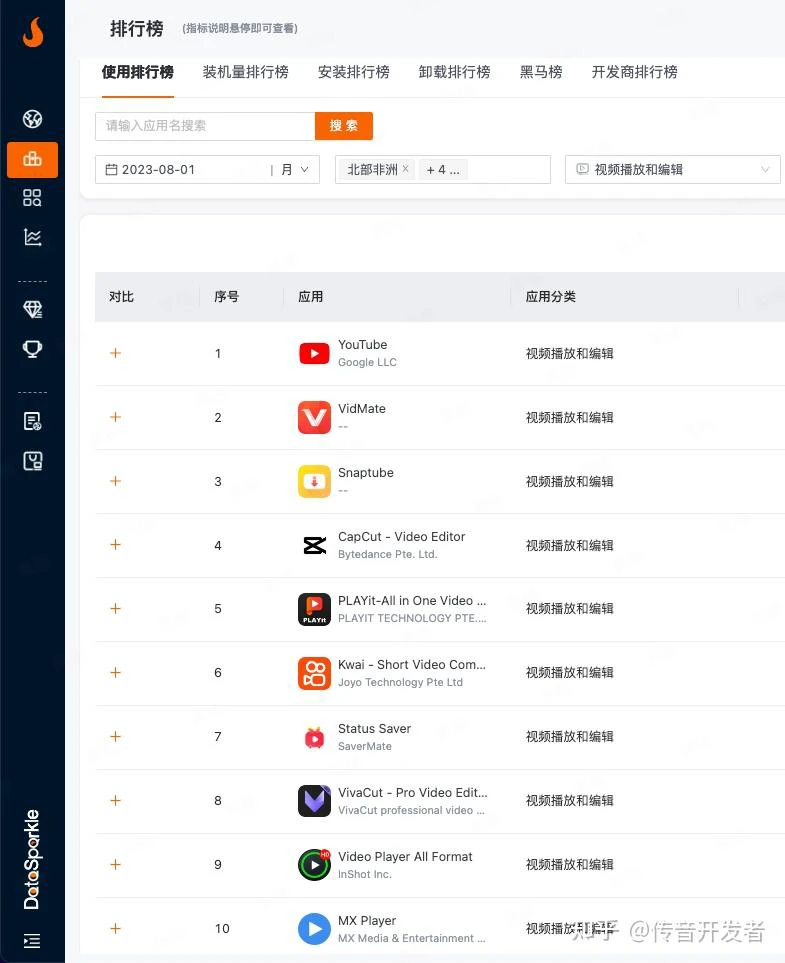Open the line chart icon in sidebar
785x963 pixels.
coord(33,237)
